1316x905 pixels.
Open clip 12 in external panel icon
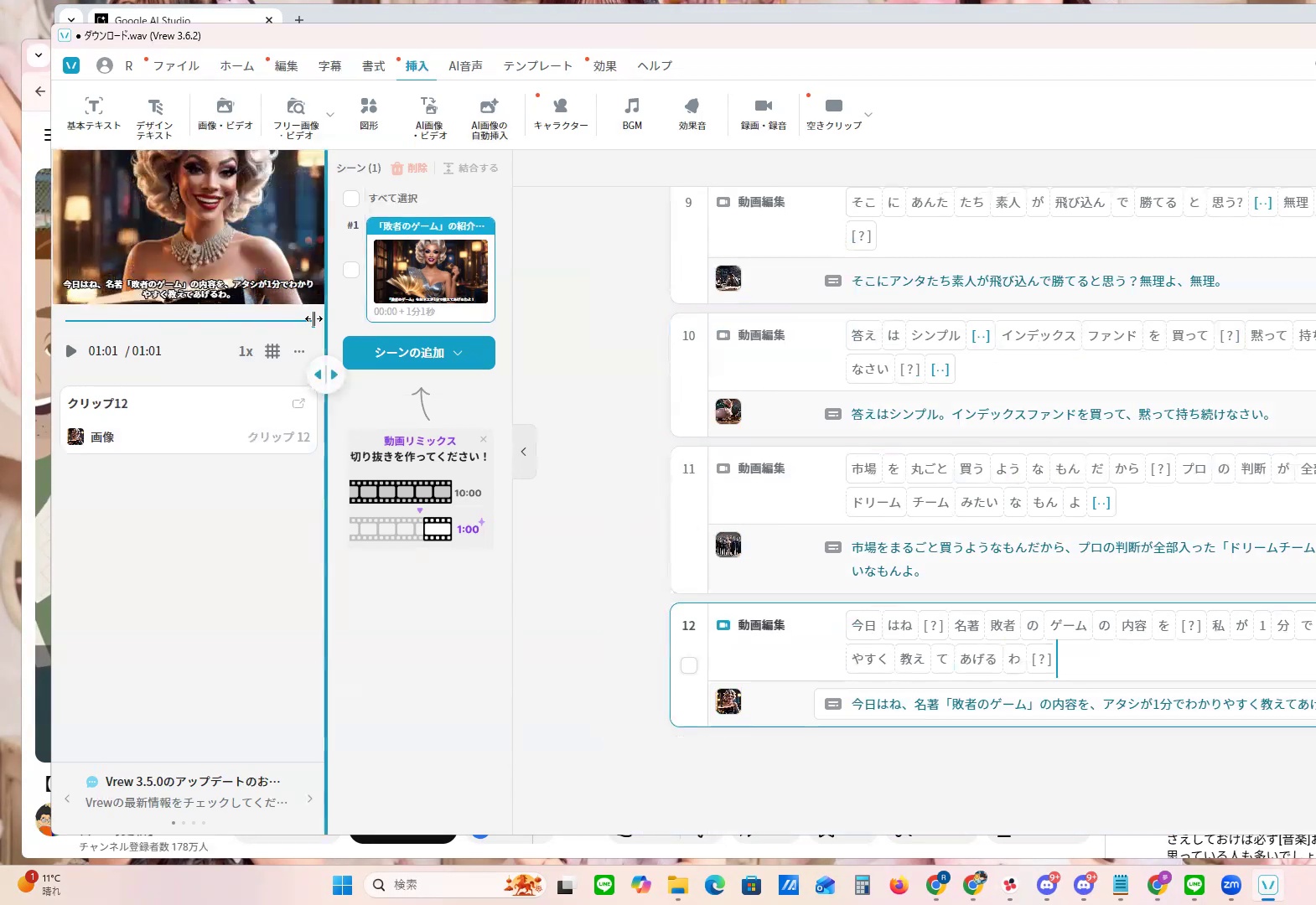pos(298,403)
